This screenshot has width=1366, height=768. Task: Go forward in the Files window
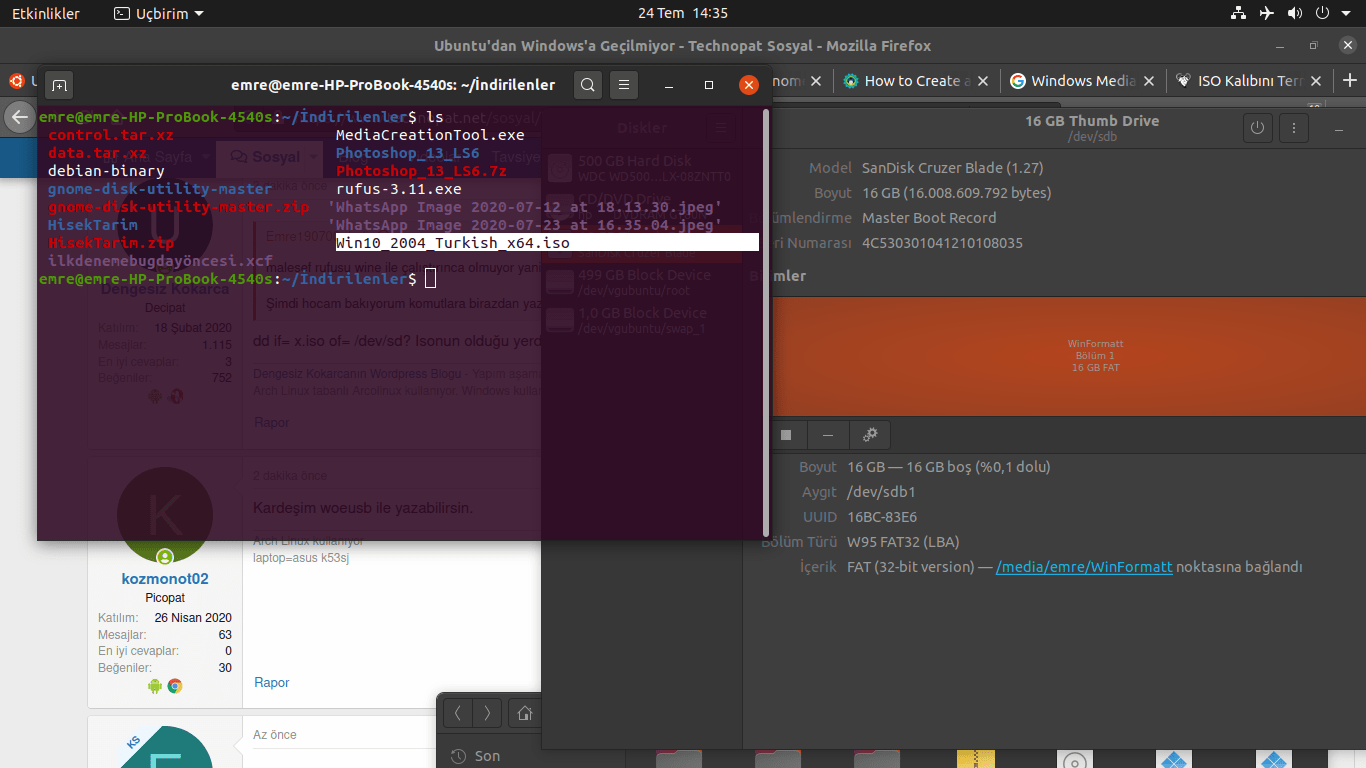tap(487, 713)
